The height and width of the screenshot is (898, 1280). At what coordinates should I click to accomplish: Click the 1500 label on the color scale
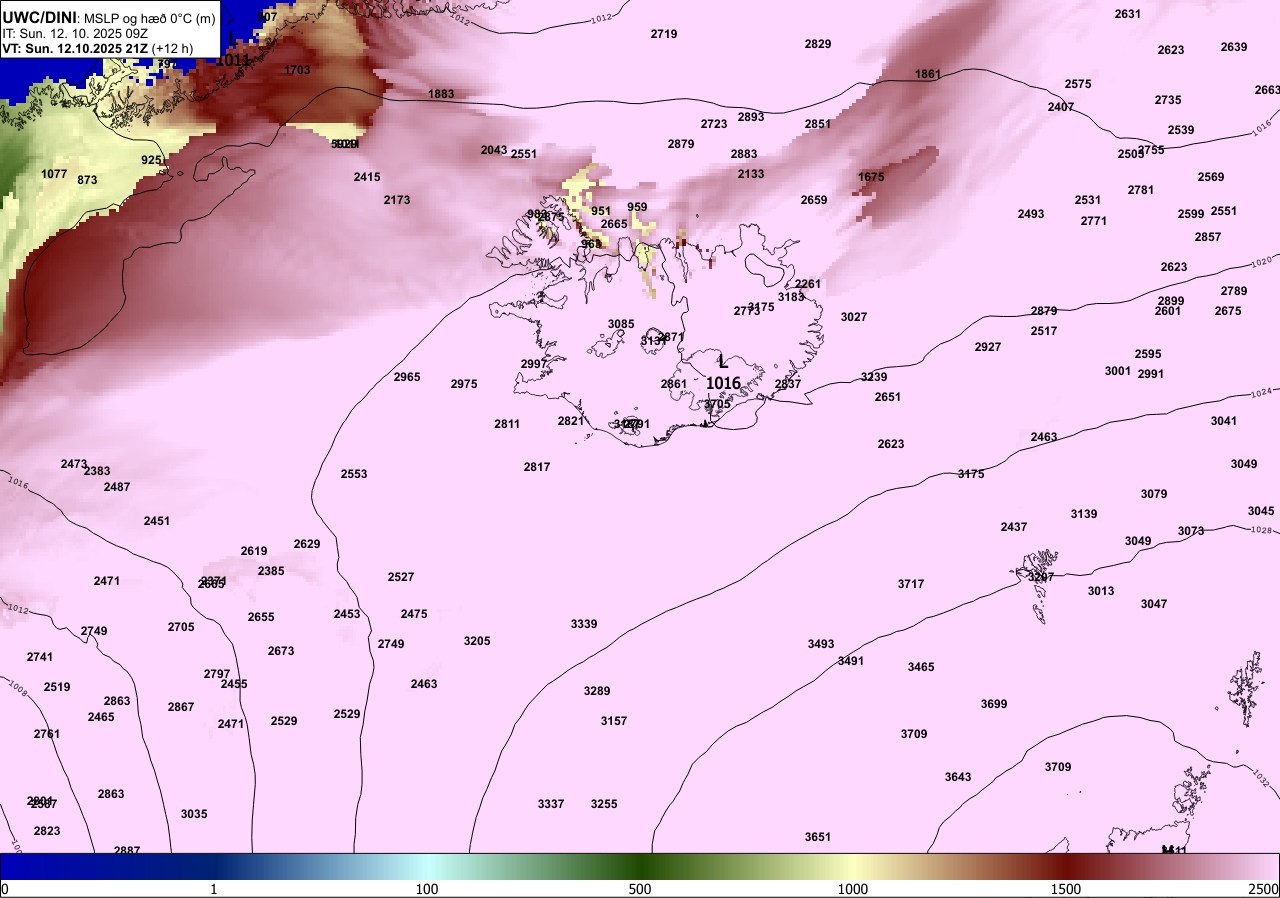coord(1066,890)
